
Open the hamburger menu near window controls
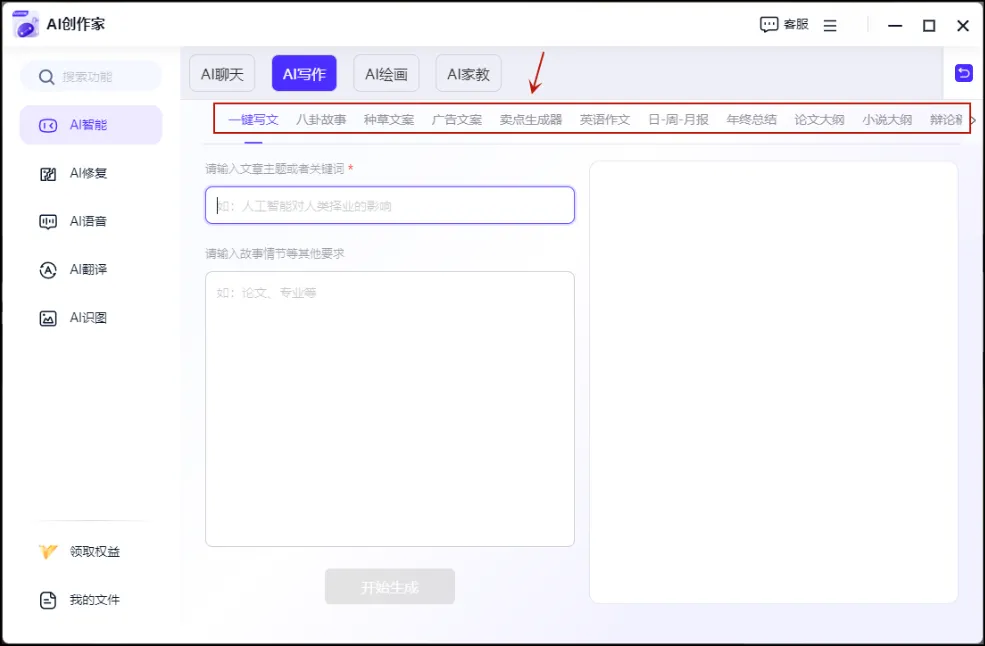(831, 25)
